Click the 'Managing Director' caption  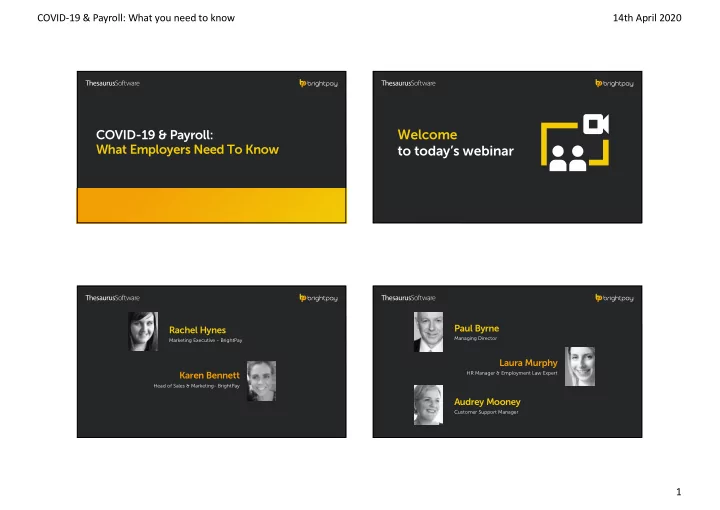[x=475, y=338]
